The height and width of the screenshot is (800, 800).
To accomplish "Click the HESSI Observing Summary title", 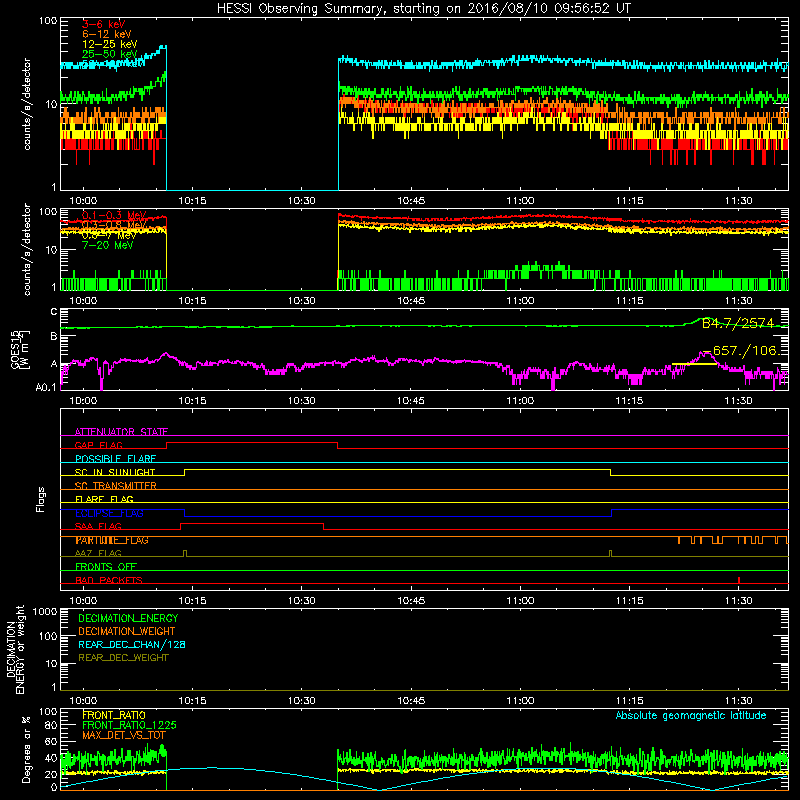I will (423, 9).
